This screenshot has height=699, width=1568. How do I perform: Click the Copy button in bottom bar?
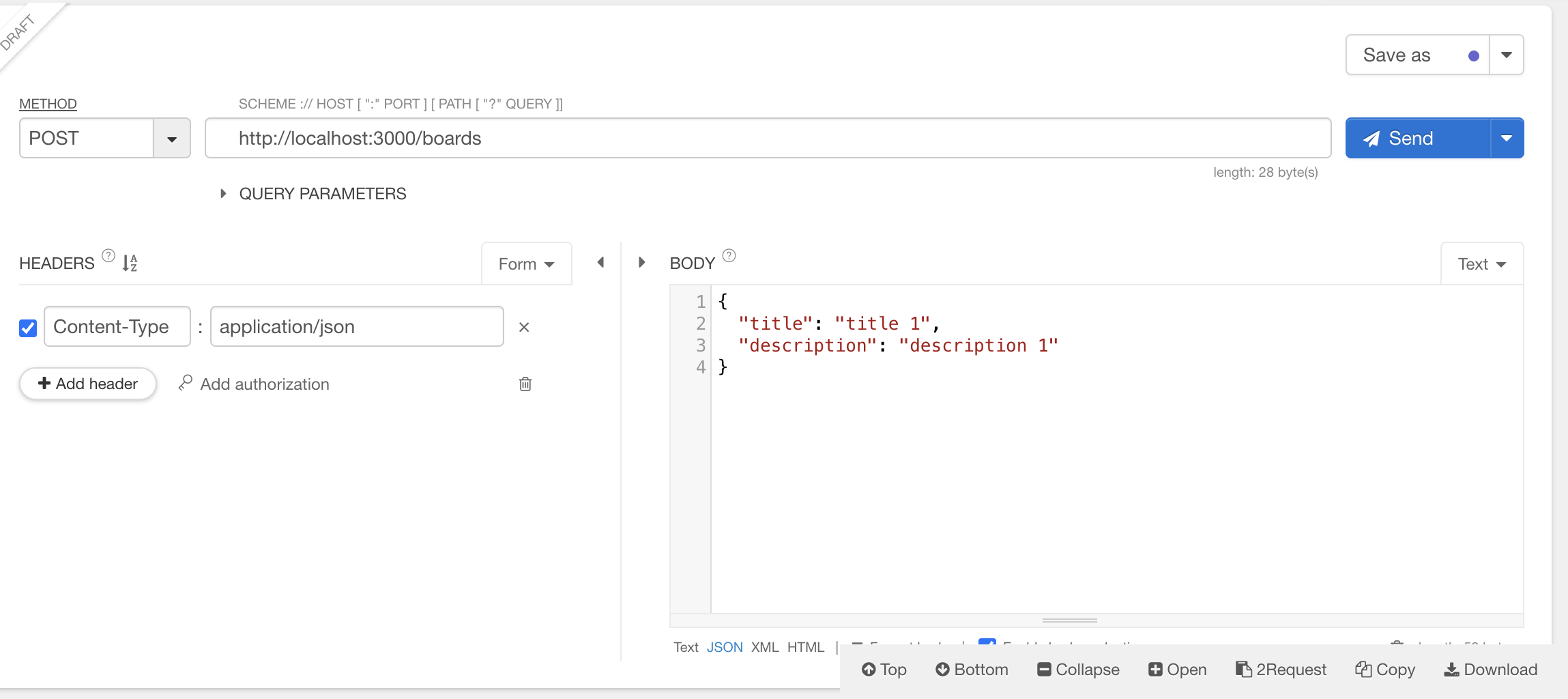(1385, 670)
